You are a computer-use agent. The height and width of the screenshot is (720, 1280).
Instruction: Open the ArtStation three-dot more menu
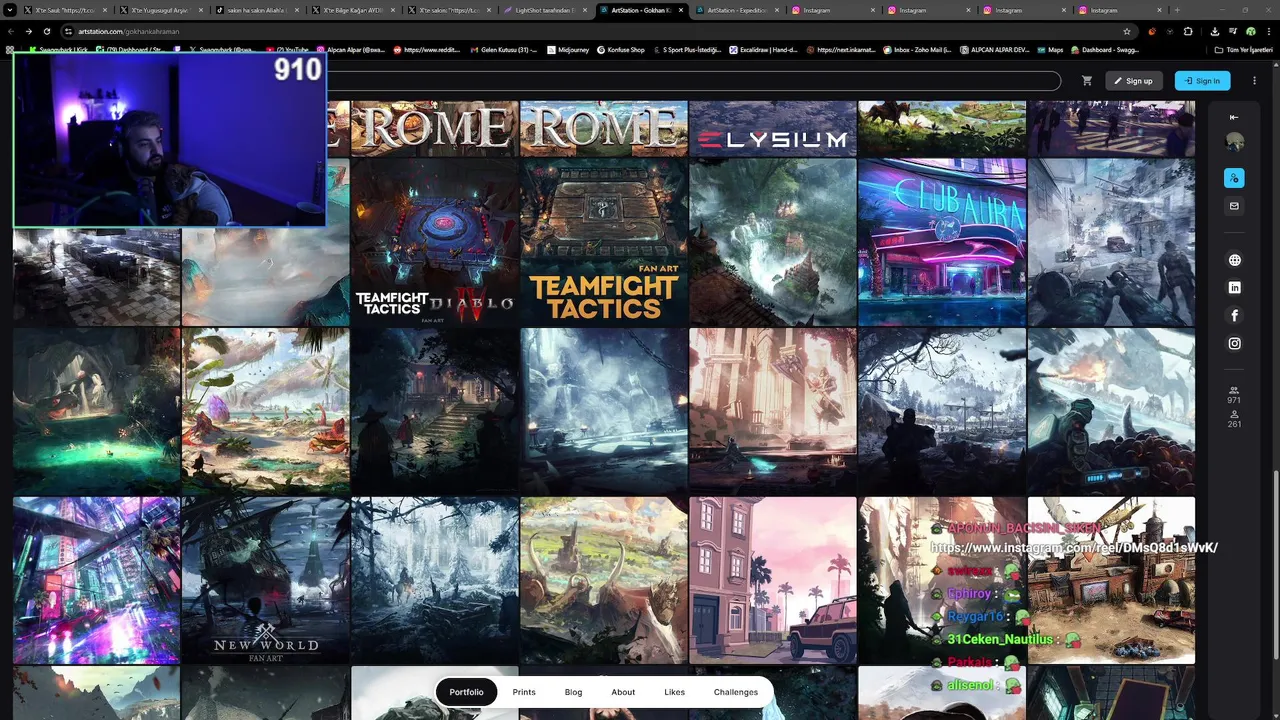(1254, 81)
